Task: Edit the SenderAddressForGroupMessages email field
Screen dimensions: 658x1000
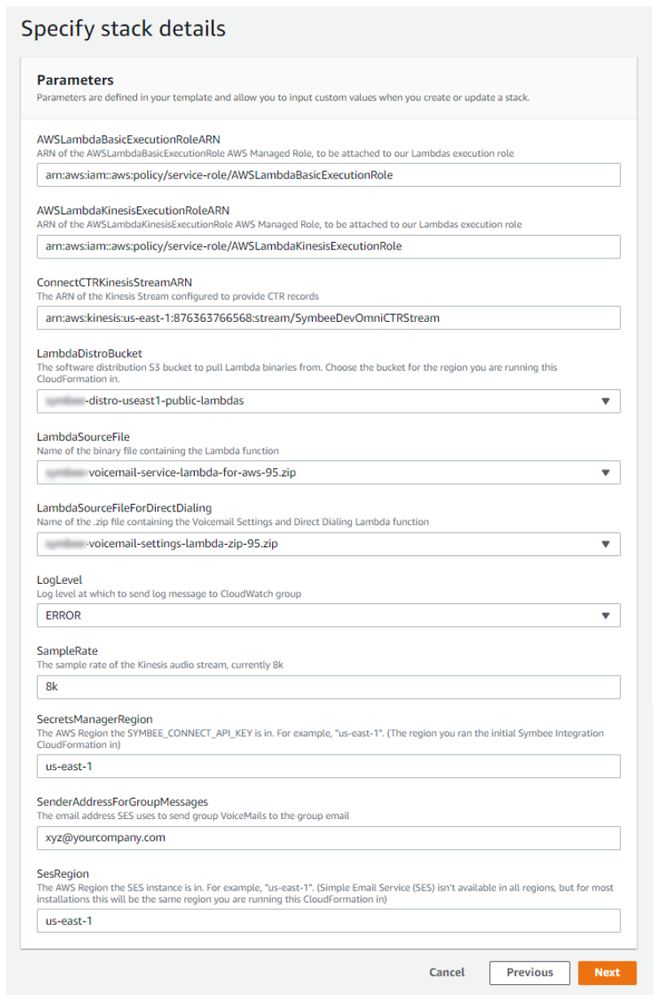Action: point(328,837)
